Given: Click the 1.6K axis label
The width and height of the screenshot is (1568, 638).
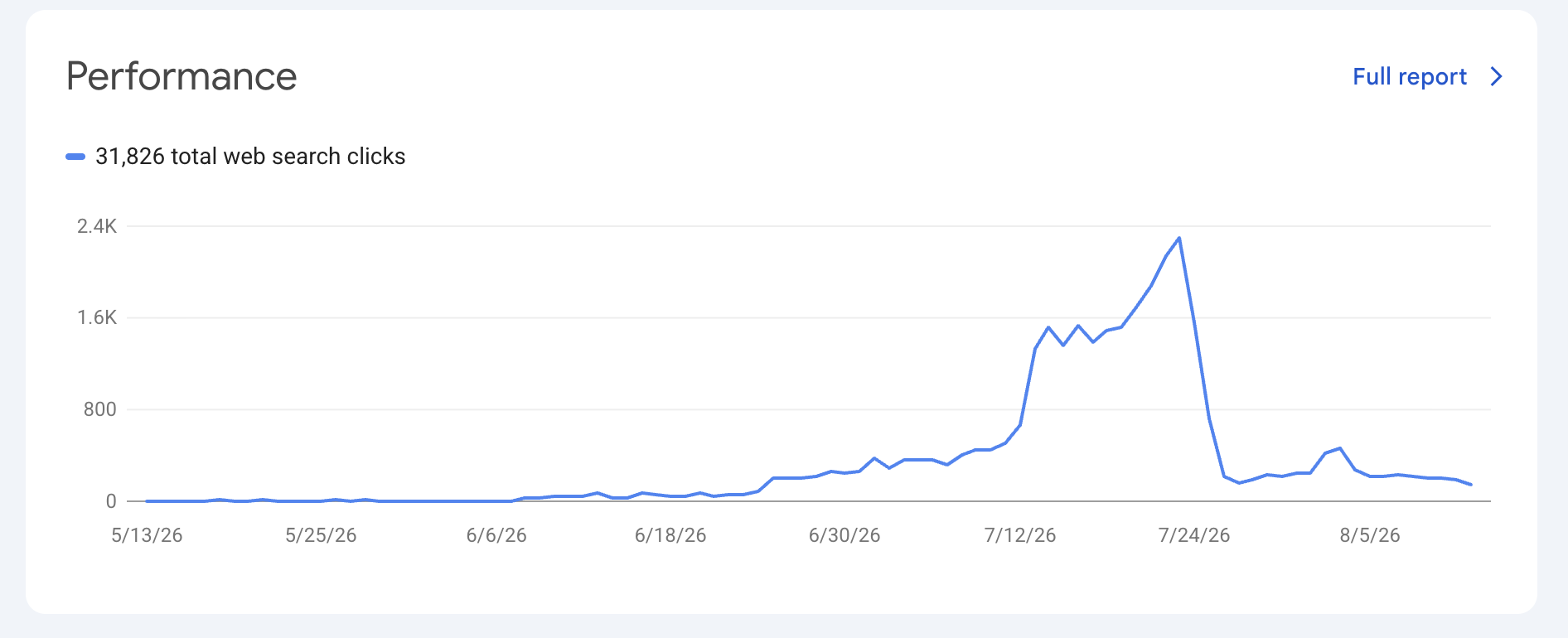Looking at the screenshot, I should coord(97,317).
